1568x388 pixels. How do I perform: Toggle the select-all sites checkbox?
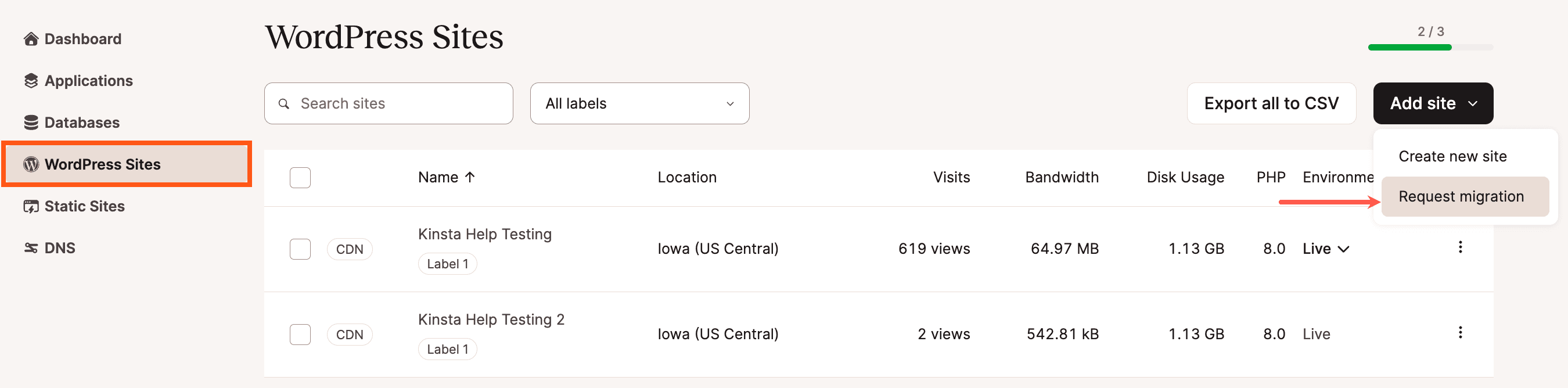300,178
